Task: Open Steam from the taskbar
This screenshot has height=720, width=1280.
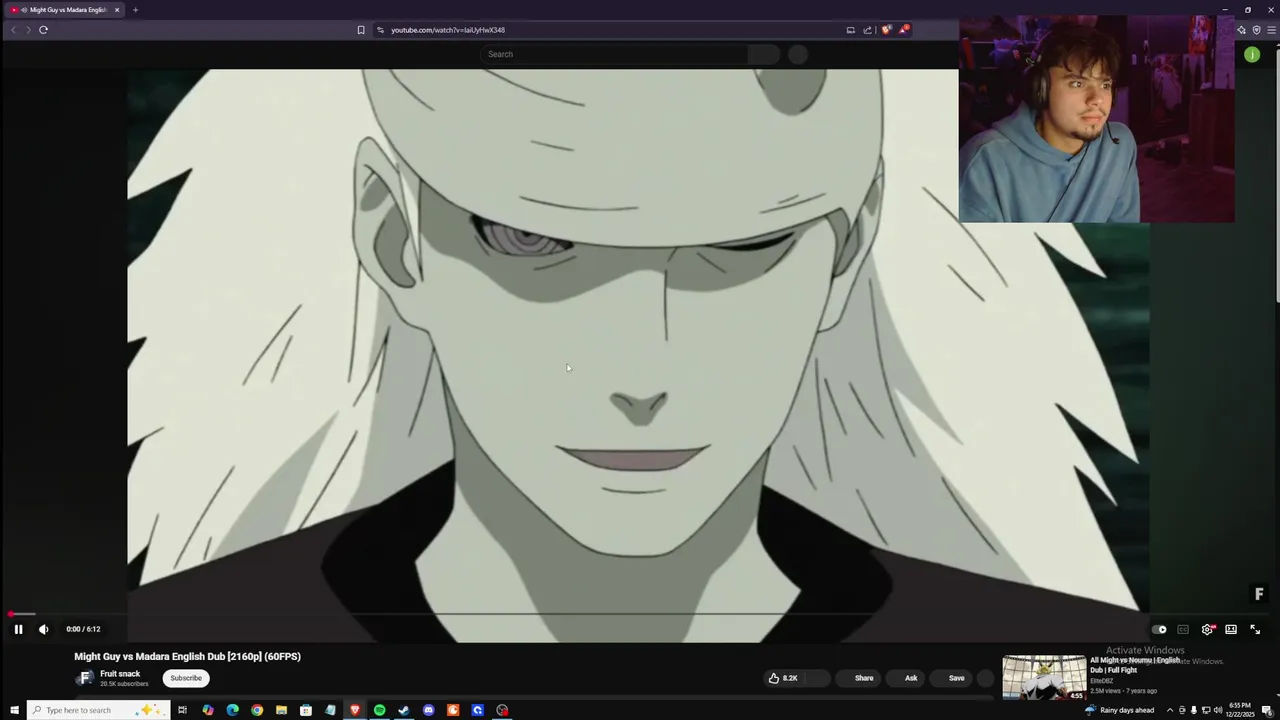Action: (404, 710)
